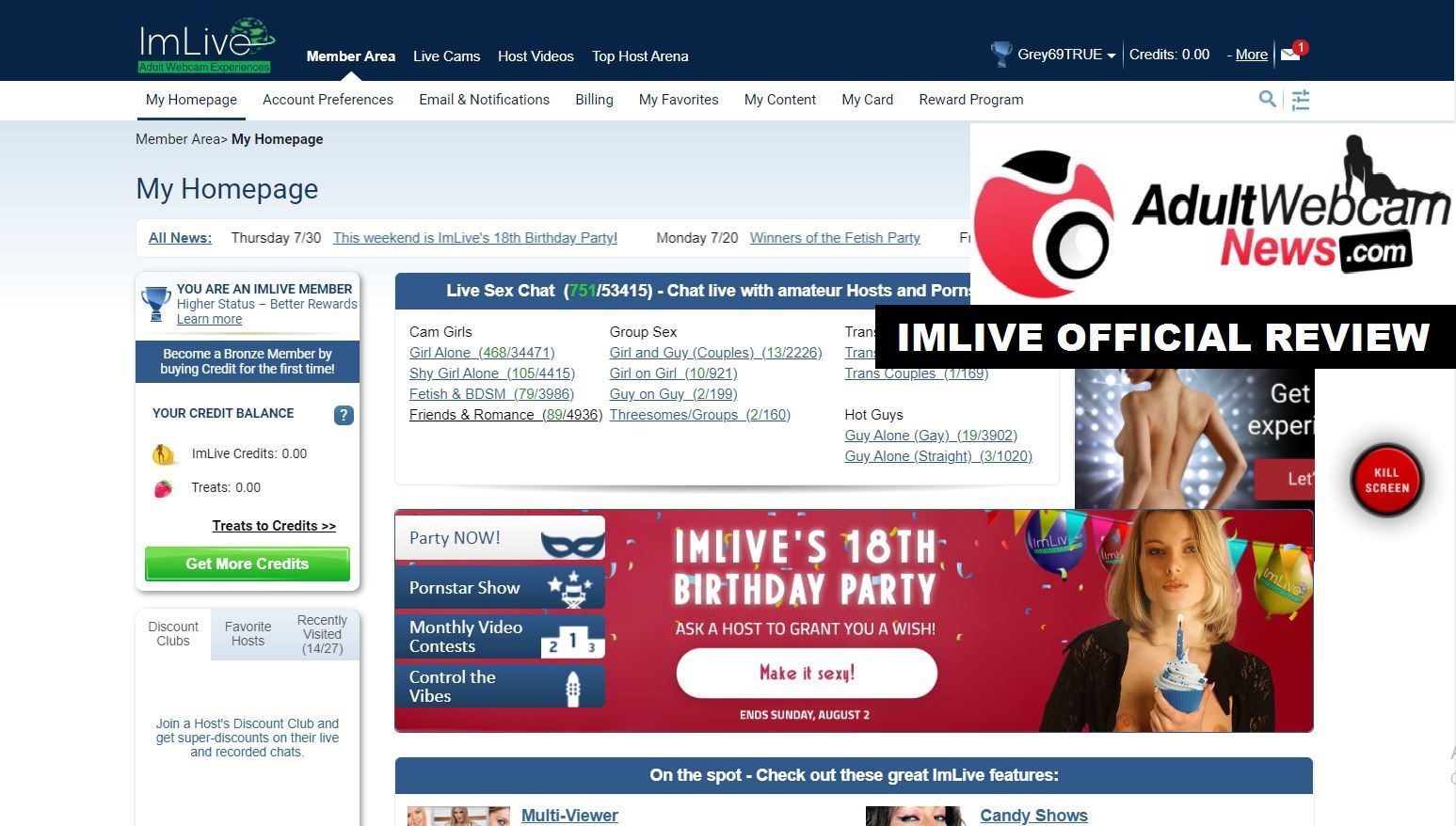Image resolution: width=1456 pixels, height=826 pixels.
Task: Open My Card tab
Action: pyautogui.click(x=867, y=100)
